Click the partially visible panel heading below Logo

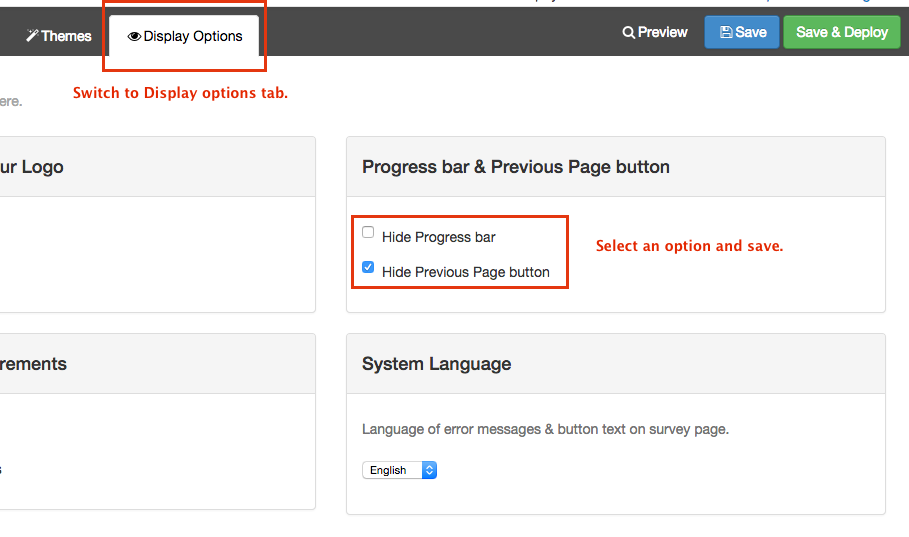[x=34, y=364]
